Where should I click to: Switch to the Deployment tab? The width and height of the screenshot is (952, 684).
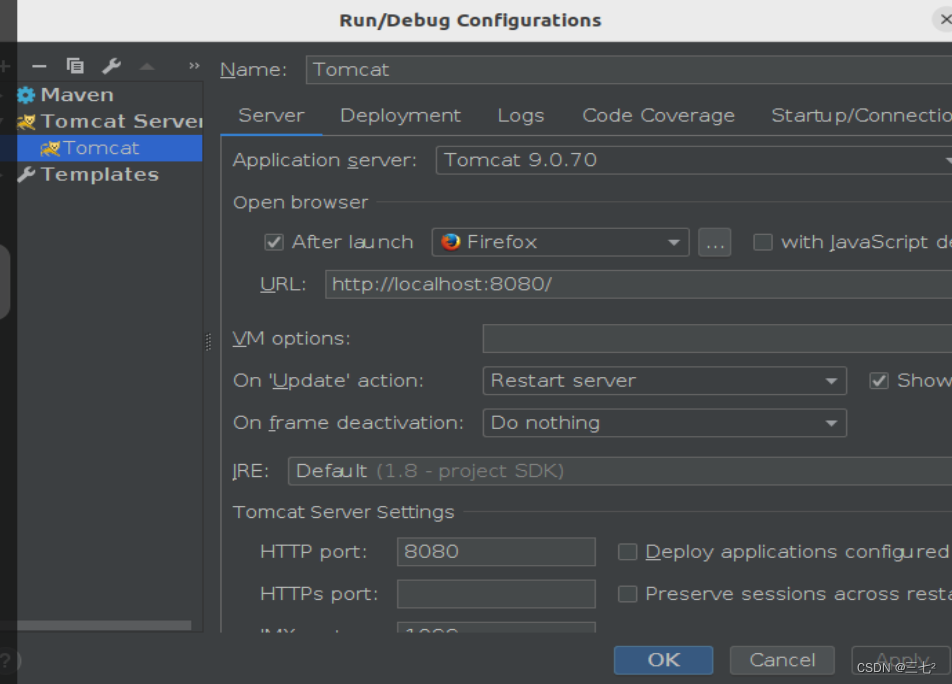[401, 115]
